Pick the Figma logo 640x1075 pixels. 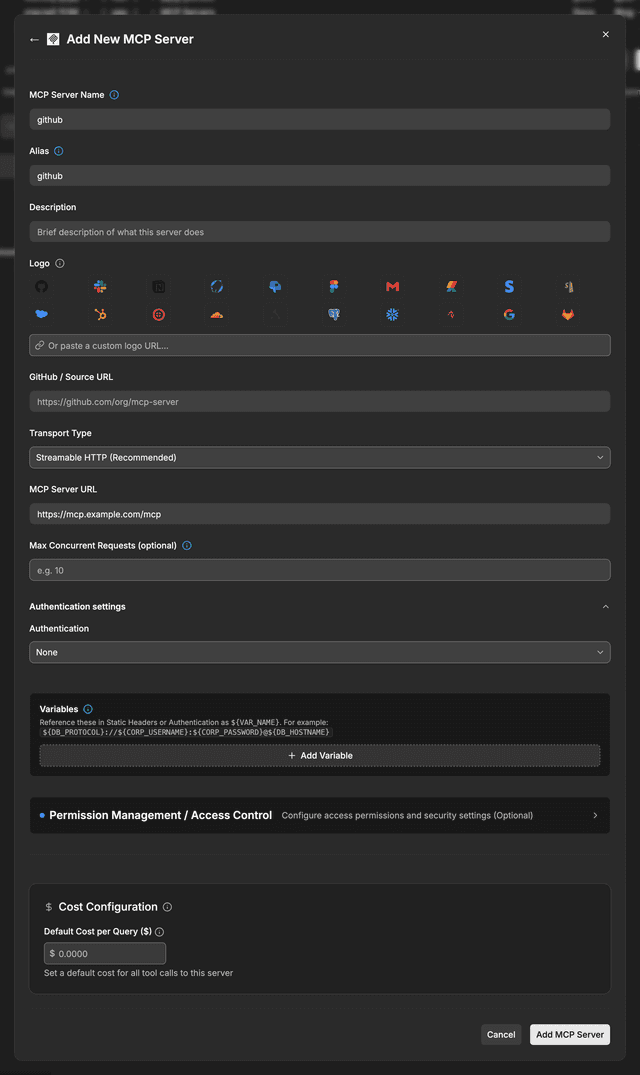(x=334, y=287)
